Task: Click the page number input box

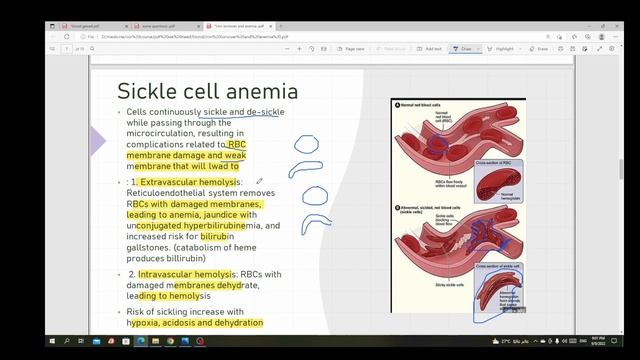Action: coord(67,49)
